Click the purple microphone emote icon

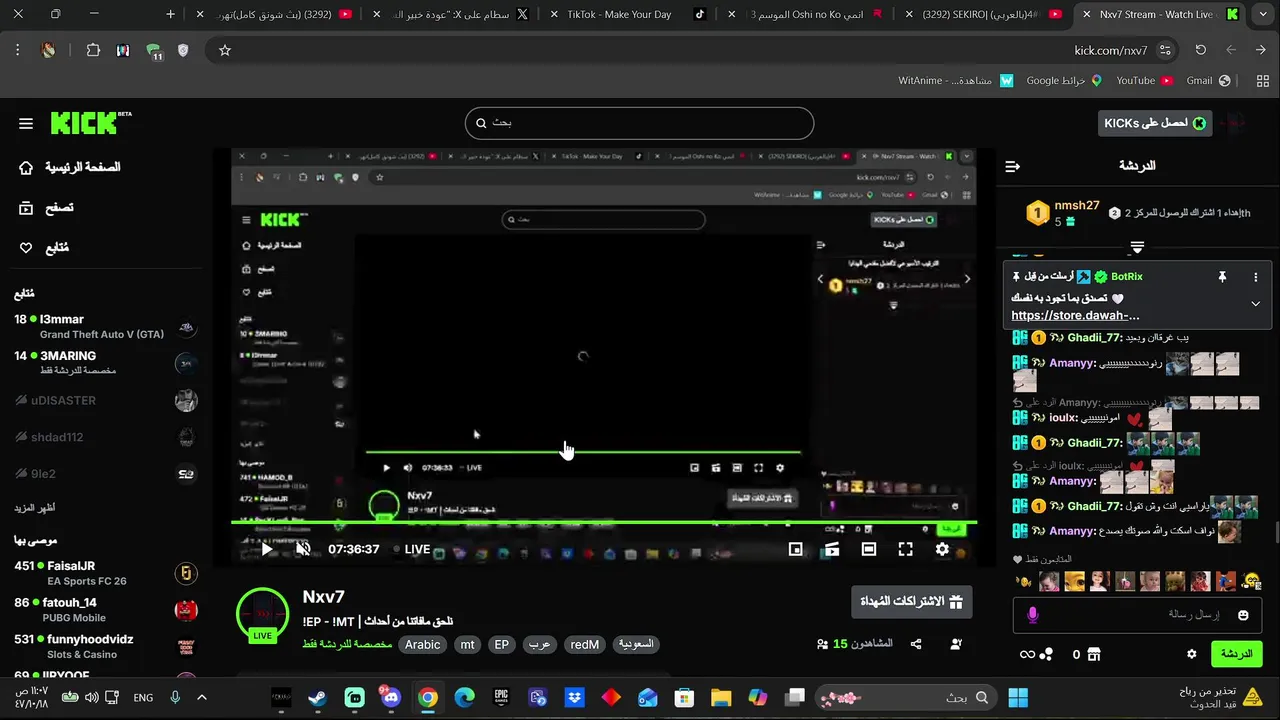(x=1032, y=615)
